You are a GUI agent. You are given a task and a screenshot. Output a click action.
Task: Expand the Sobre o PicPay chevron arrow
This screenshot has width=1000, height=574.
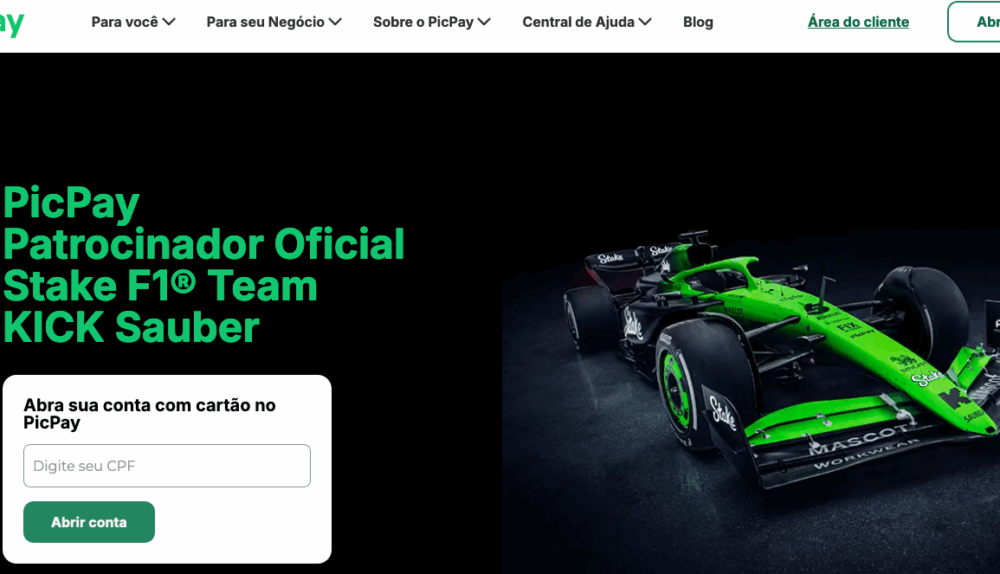(485, 22)
